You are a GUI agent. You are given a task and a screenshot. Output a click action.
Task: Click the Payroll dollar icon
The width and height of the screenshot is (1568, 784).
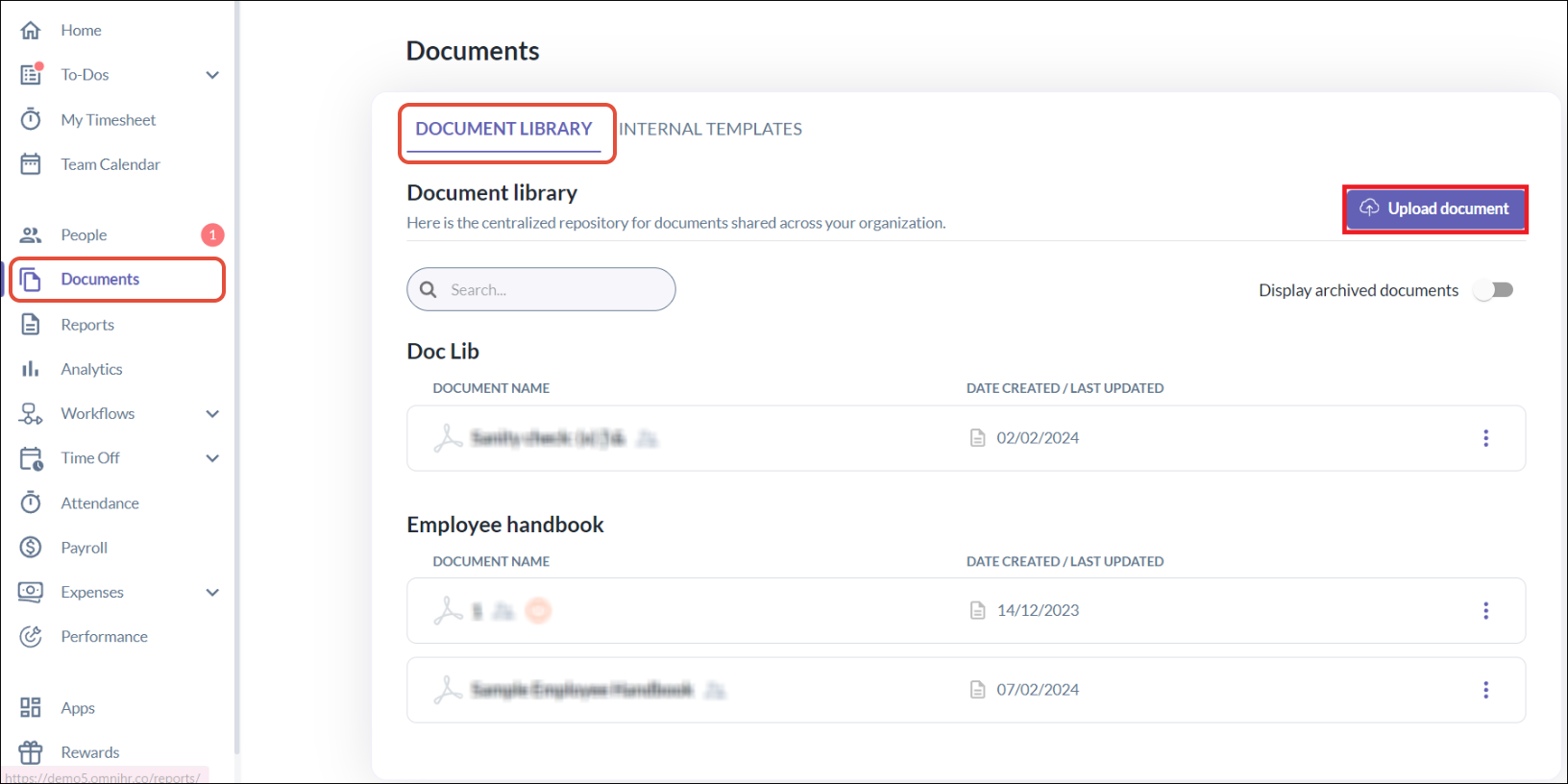click(31, 547)
